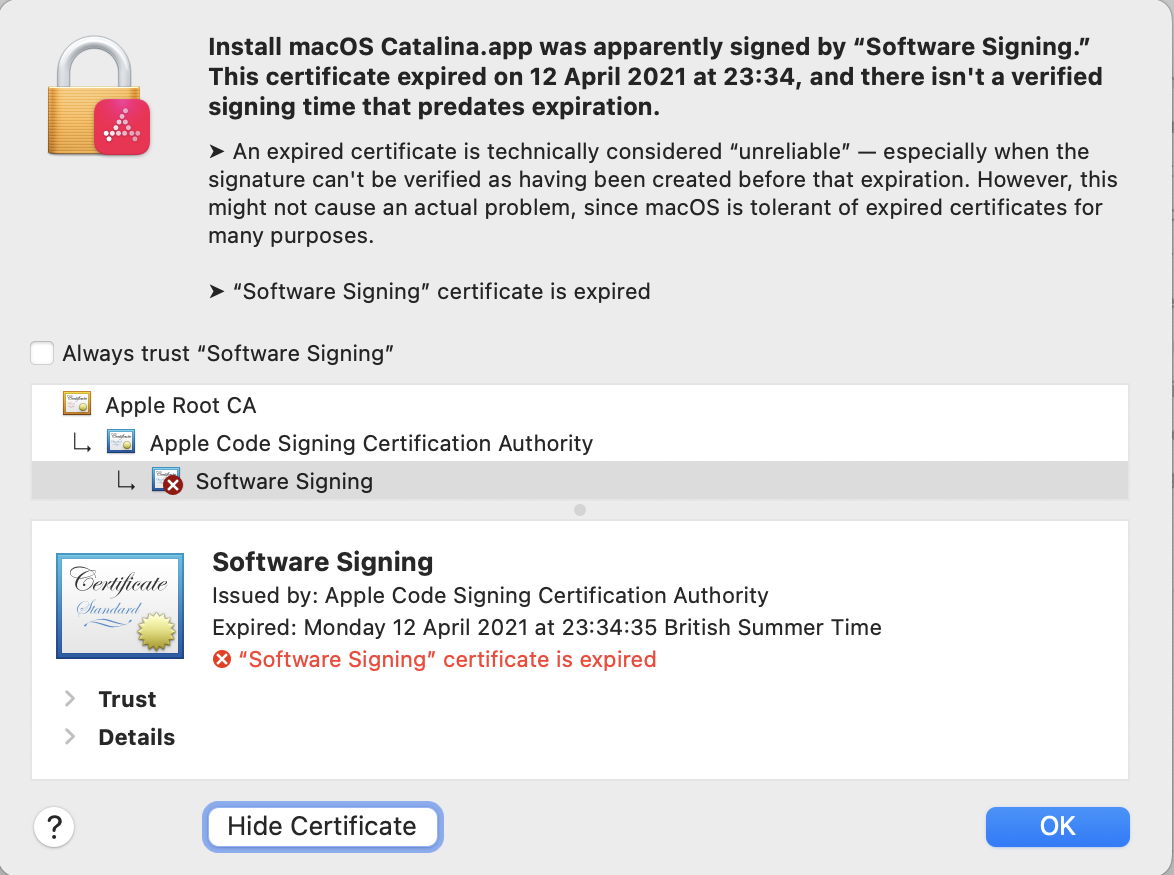
Task: Click the Apple Root CA certificate icon
Action: (77, 404)
